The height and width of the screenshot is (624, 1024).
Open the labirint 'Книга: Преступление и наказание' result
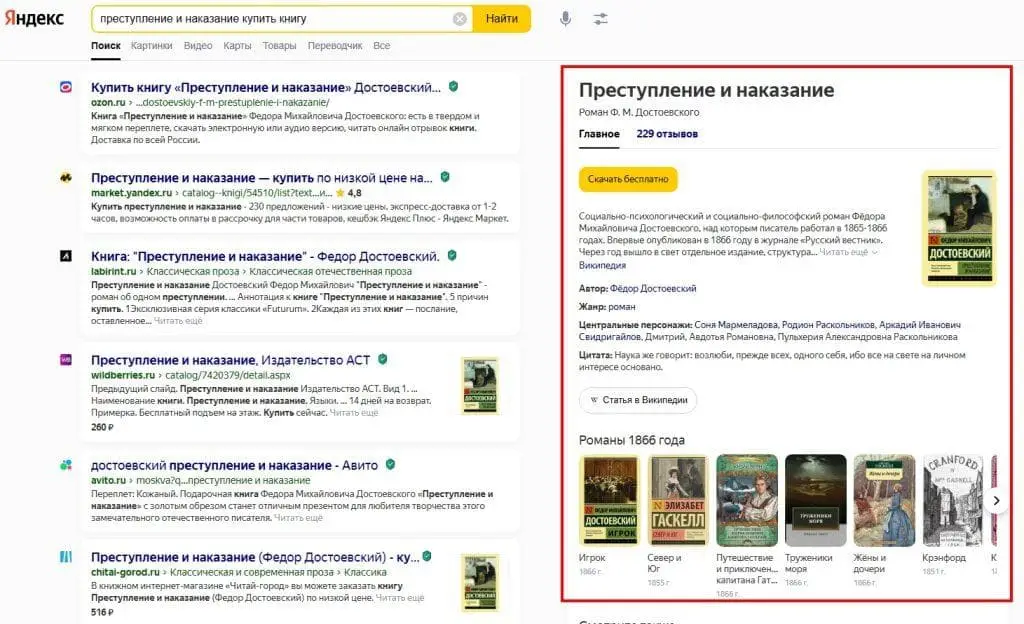click(265, 257)
